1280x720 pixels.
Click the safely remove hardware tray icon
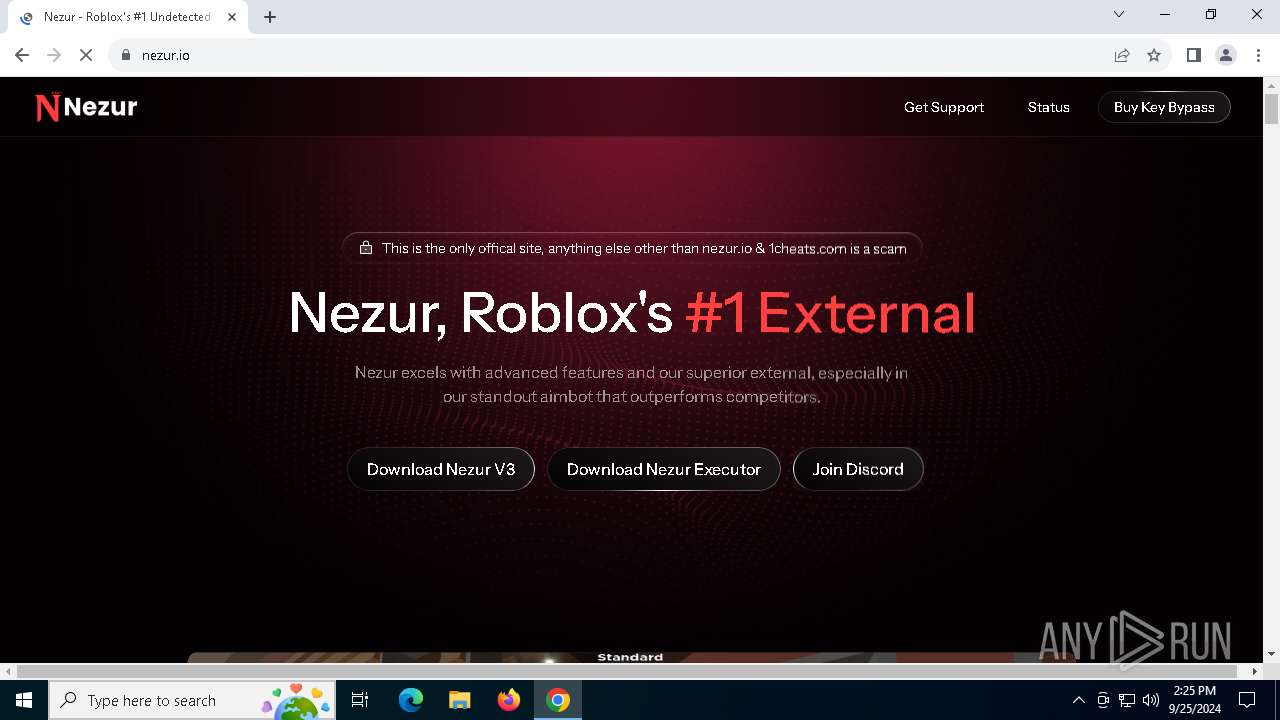click(x=1103, y=700)
